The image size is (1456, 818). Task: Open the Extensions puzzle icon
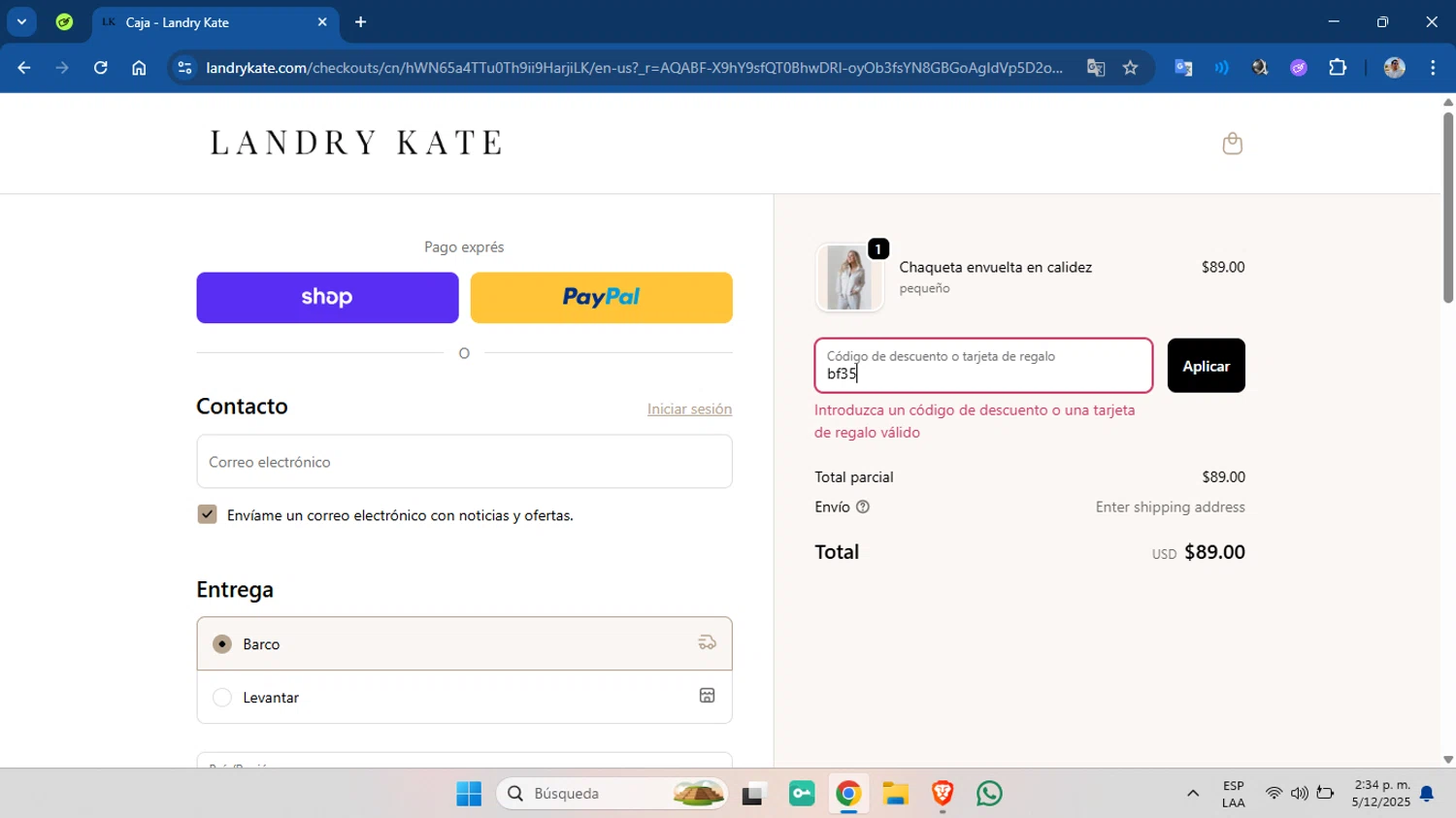click(x=1338, y=68)
